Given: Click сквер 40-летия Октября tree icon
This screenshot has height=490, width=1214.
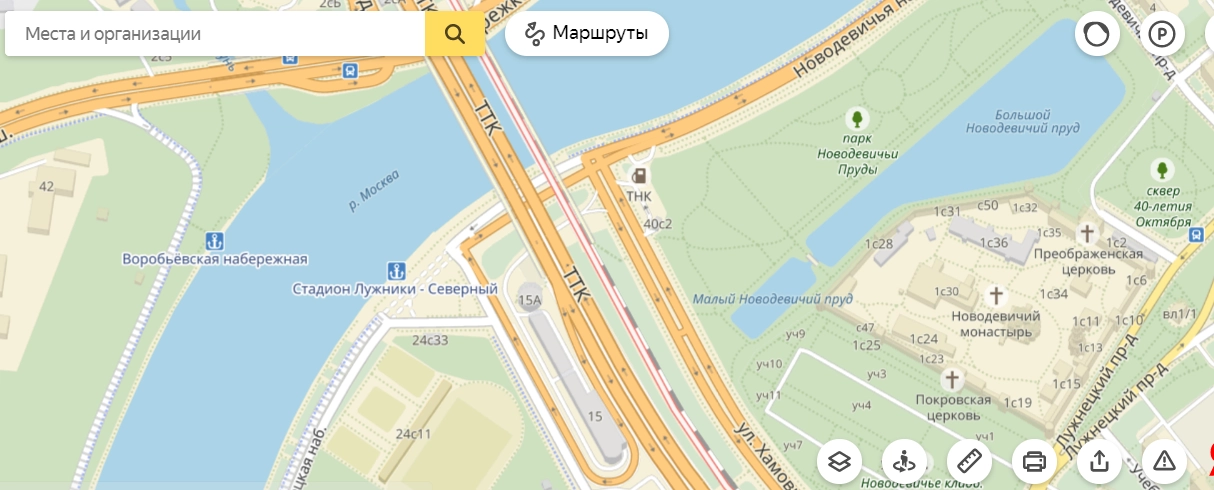Looking at the screenshot, I should pos(1162,168).
